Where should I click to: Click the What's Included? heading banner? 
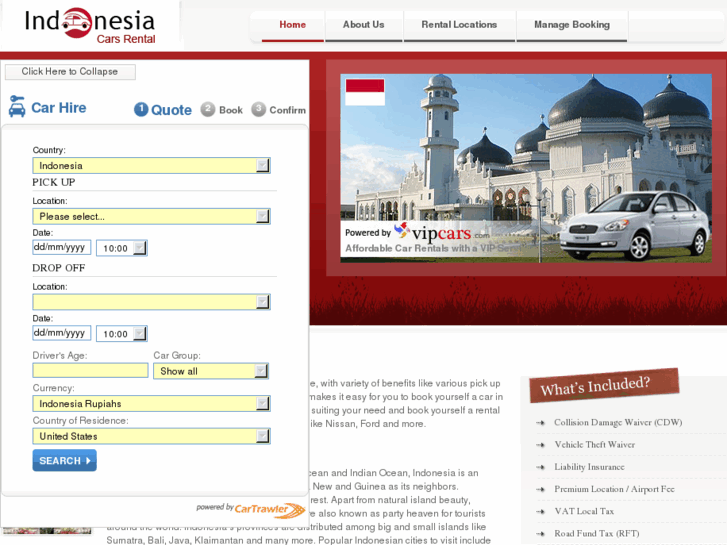604,386
